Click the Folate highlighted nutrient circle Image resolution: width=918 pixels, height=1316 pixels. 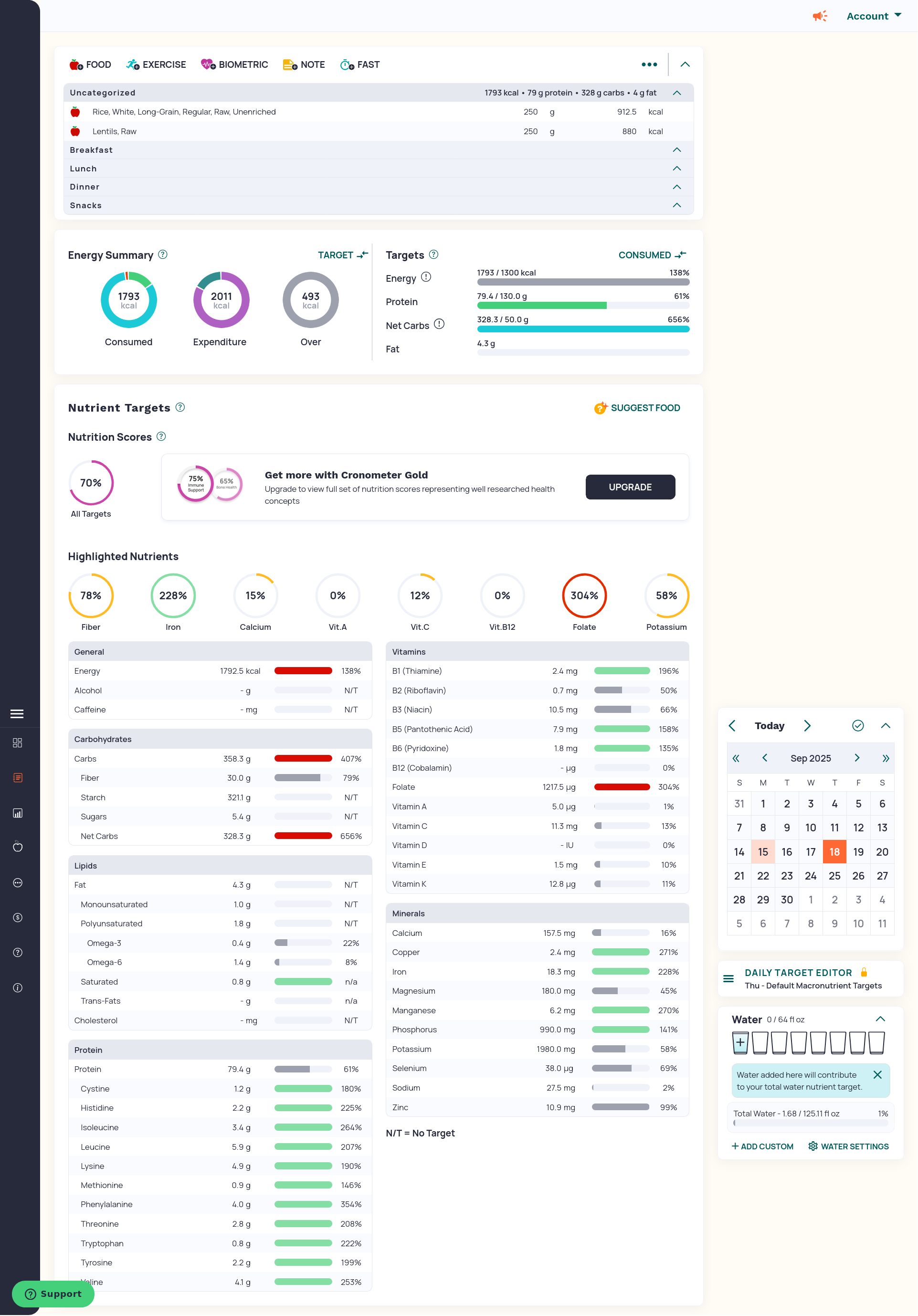(584, 595)
